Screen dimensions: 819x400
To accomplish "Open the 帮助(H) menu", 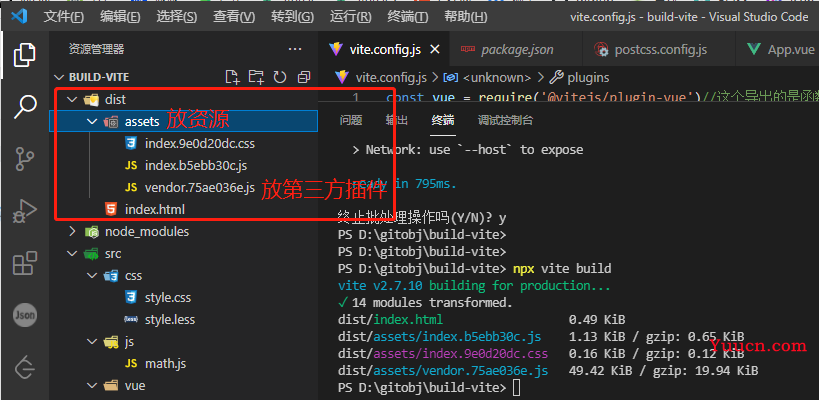I will click(x=465, y=17).
